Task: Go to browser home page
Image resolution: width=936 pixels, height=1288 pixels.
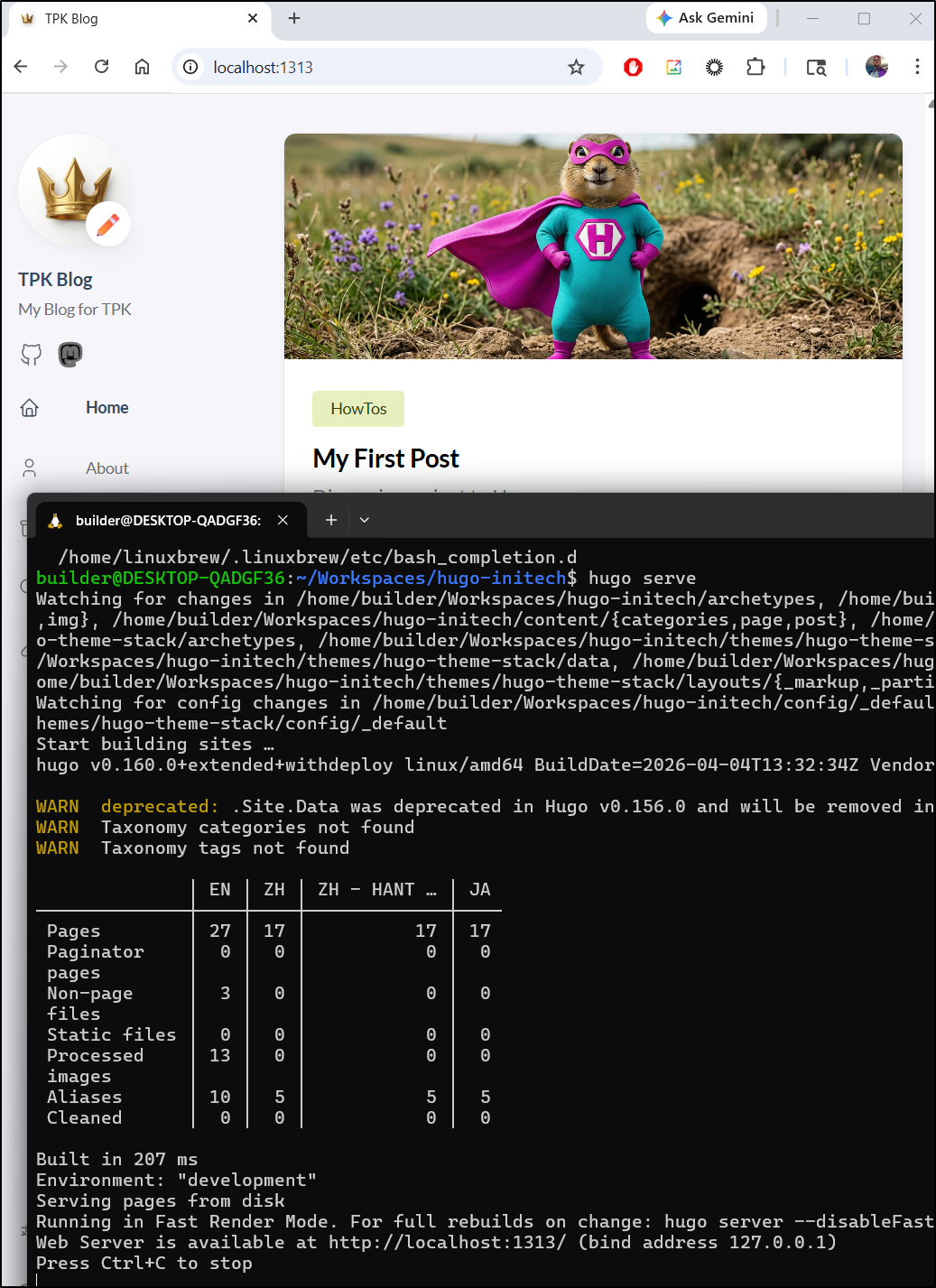Action: click(x=142, y=67)
